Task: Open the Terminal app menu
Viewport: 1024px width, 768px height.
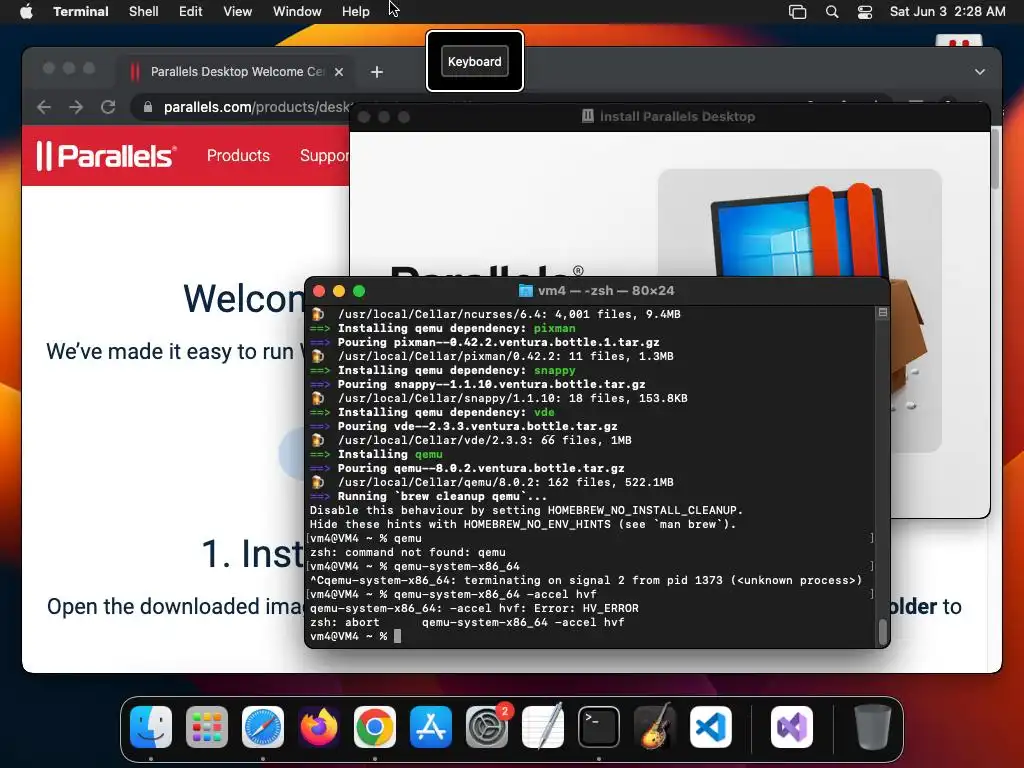Action: [80, 11]
